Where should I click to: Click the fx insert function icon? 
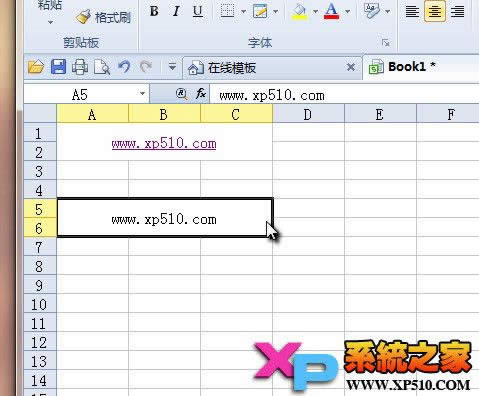[x=201, y=94]
